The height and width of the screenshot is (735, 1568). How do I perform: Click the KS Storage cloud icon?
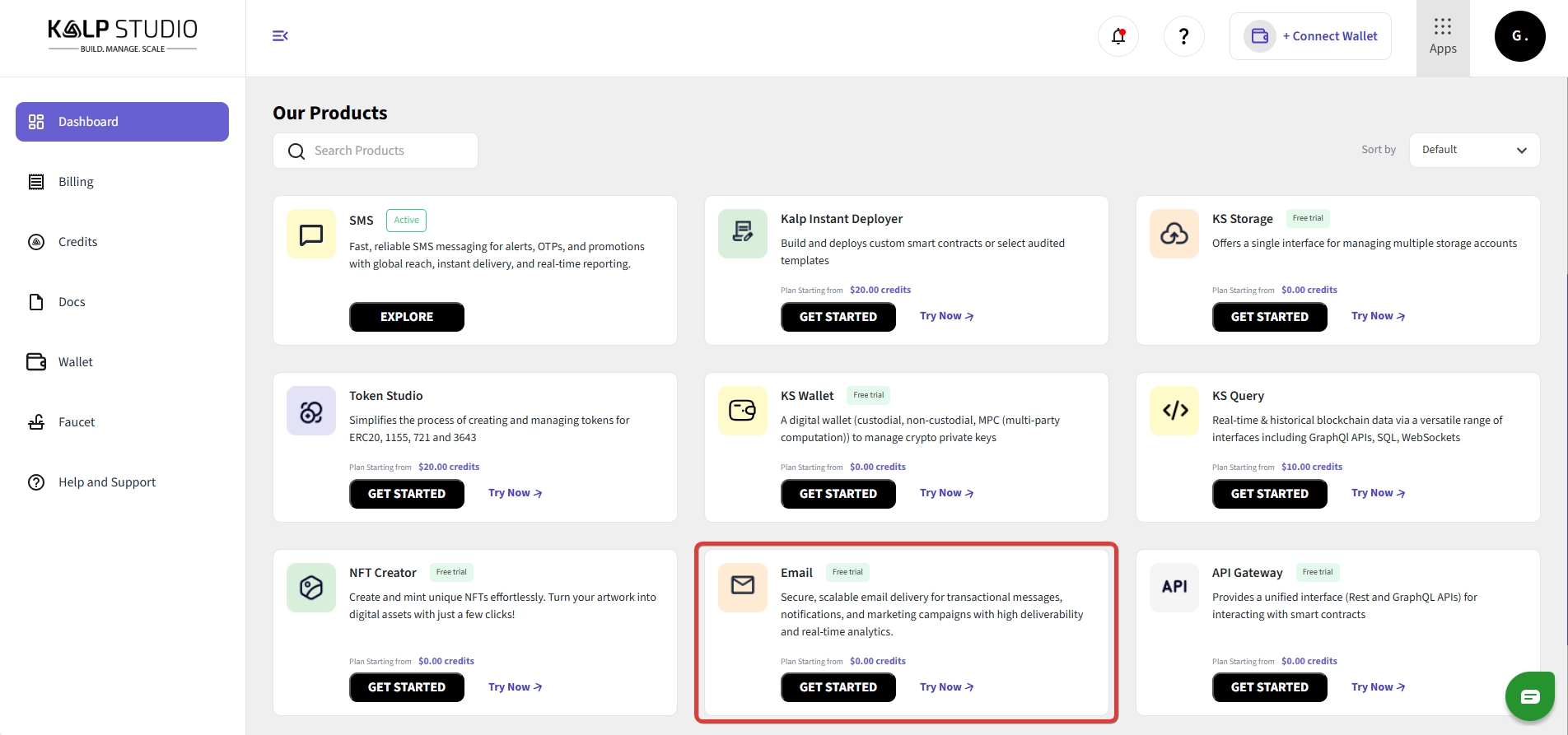(1174, 234)
